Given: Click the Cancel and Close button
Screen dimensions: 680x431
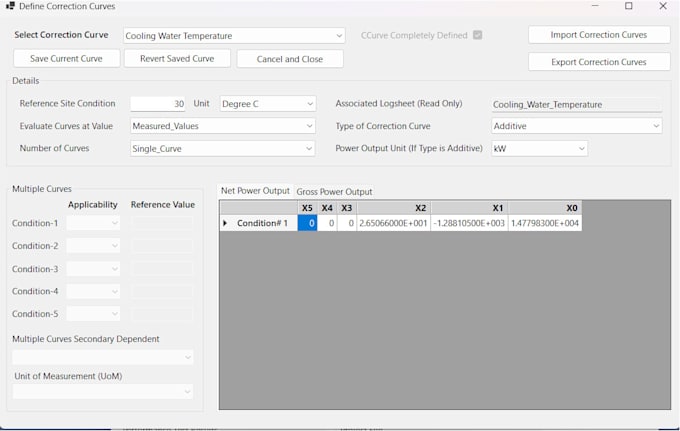Looking at the screenshot, I should pyautogui.click(x=290, y=59).
